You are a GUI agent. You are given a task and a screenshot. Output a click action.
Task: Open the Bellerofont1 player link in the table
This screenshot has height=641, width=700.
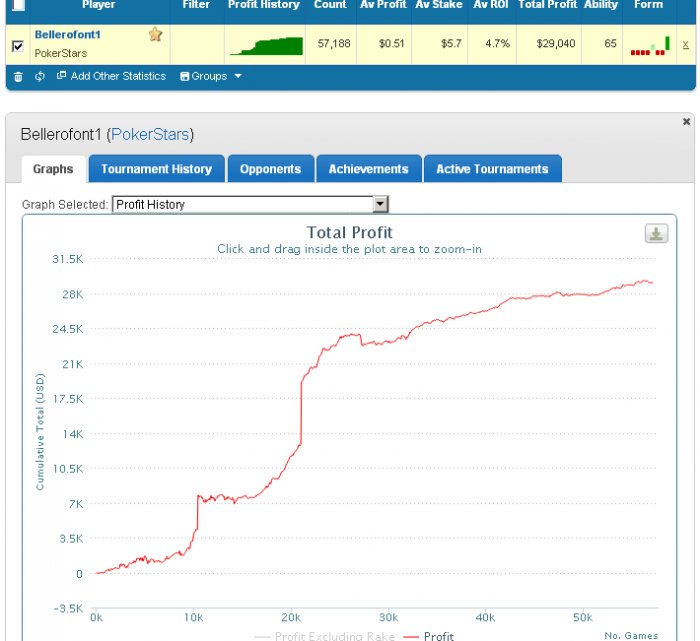click(x=67, y=34)
